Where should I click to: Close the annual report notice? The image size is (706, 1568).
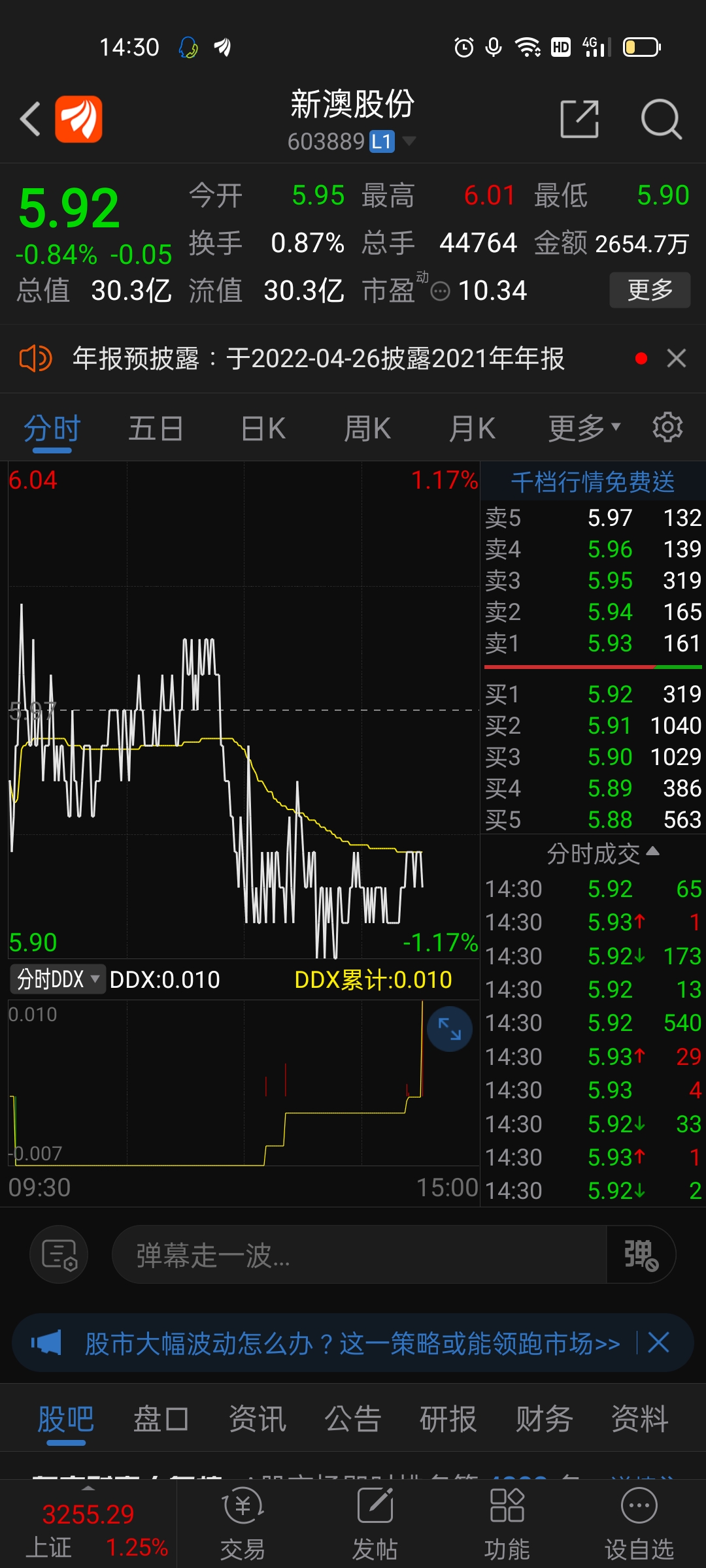point(677,358)
